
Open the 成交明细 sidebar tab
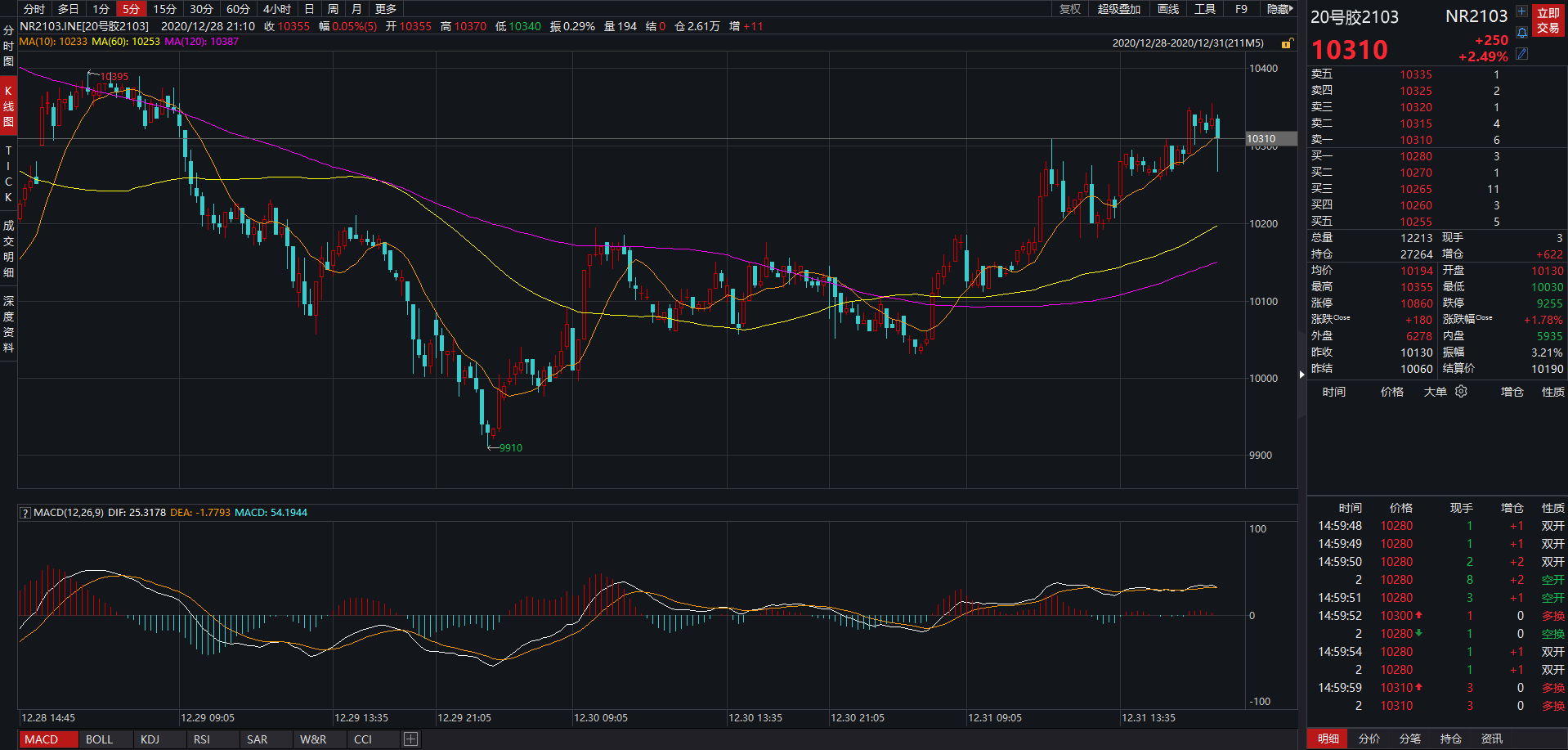pos(8,248)
